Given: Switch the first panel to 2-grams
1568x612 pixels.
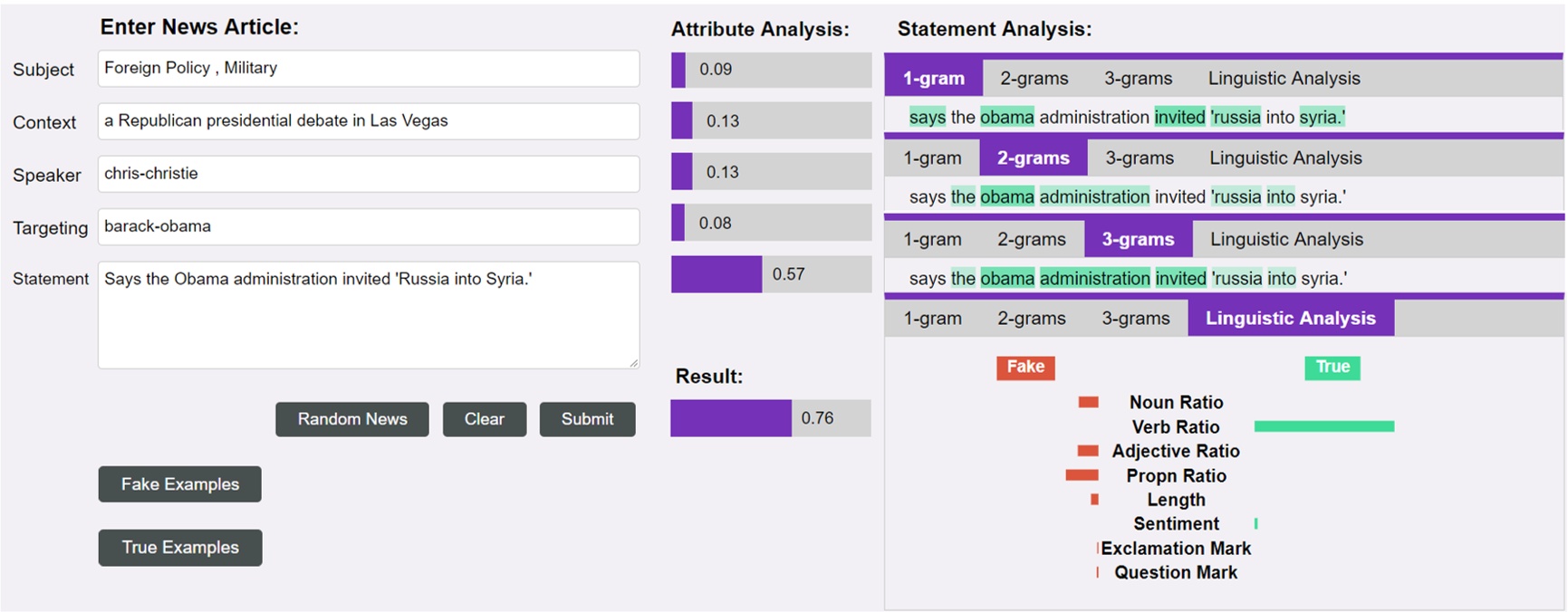Looking at the screenshot, I should click(x=1034, y=78).
